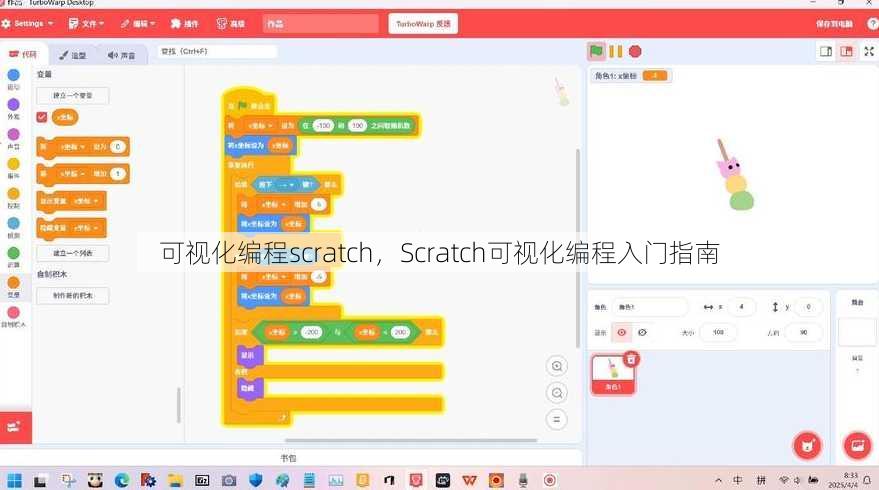Viewport: 879px width, 490px height.
Task: Open variable dropdown in script's set random block
Action: [x=260, y=126]
